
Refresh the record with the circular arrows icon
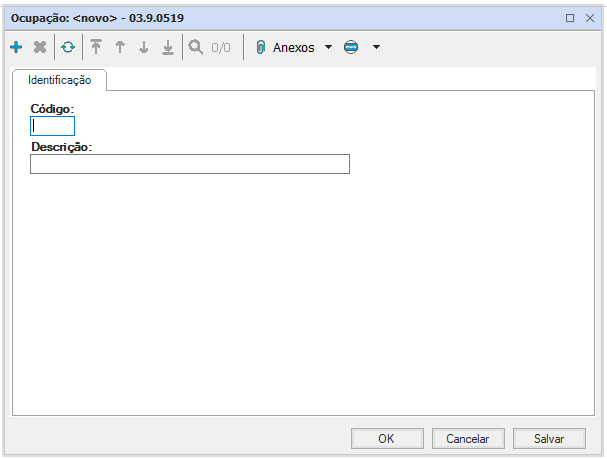pyautogui.click(x=68, y=47)
